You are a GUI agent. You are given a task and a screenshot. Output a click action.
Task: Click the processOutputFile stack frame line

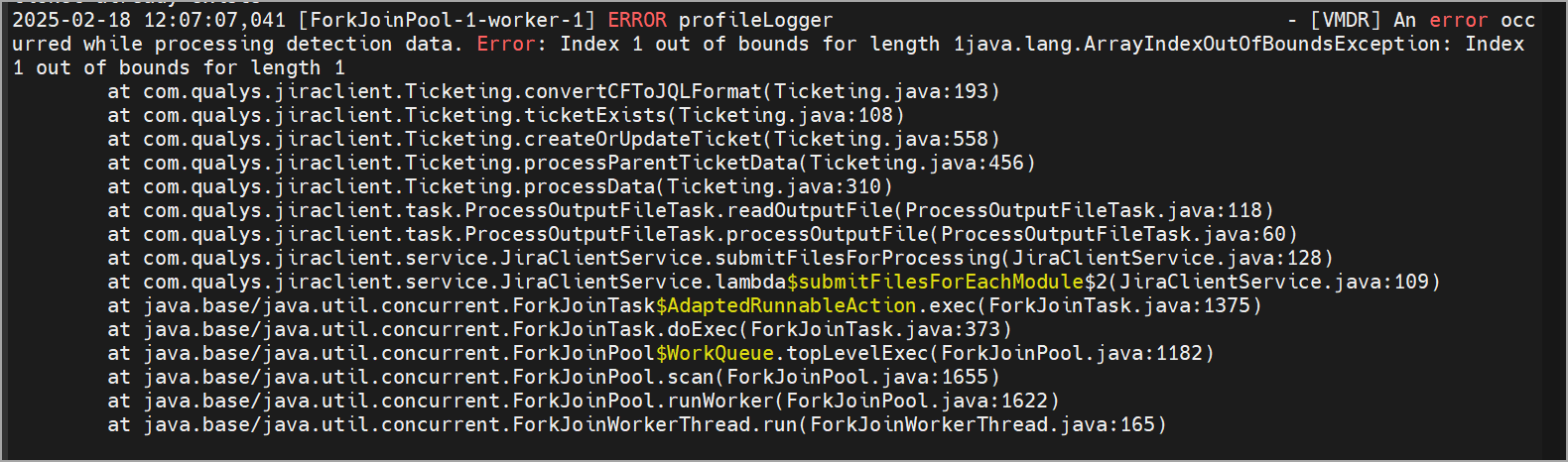pos(703,234)
